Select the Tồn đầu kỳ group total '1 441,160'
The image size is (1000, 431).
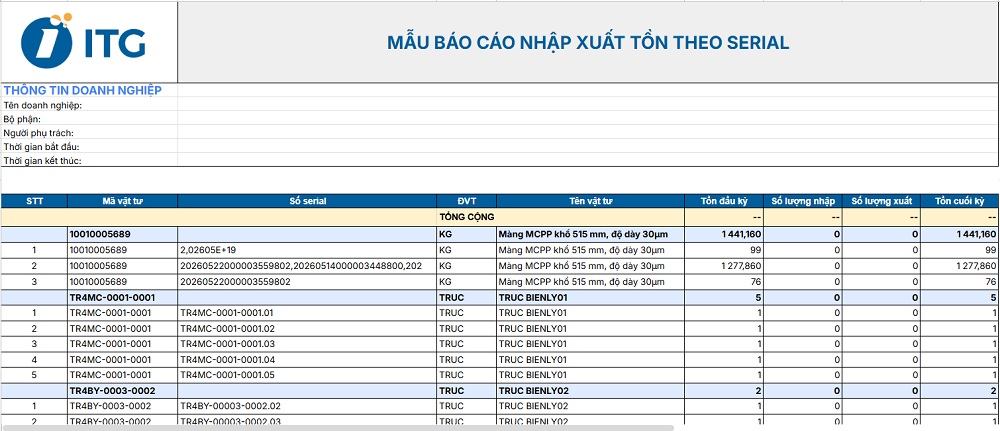click(724, 234)
